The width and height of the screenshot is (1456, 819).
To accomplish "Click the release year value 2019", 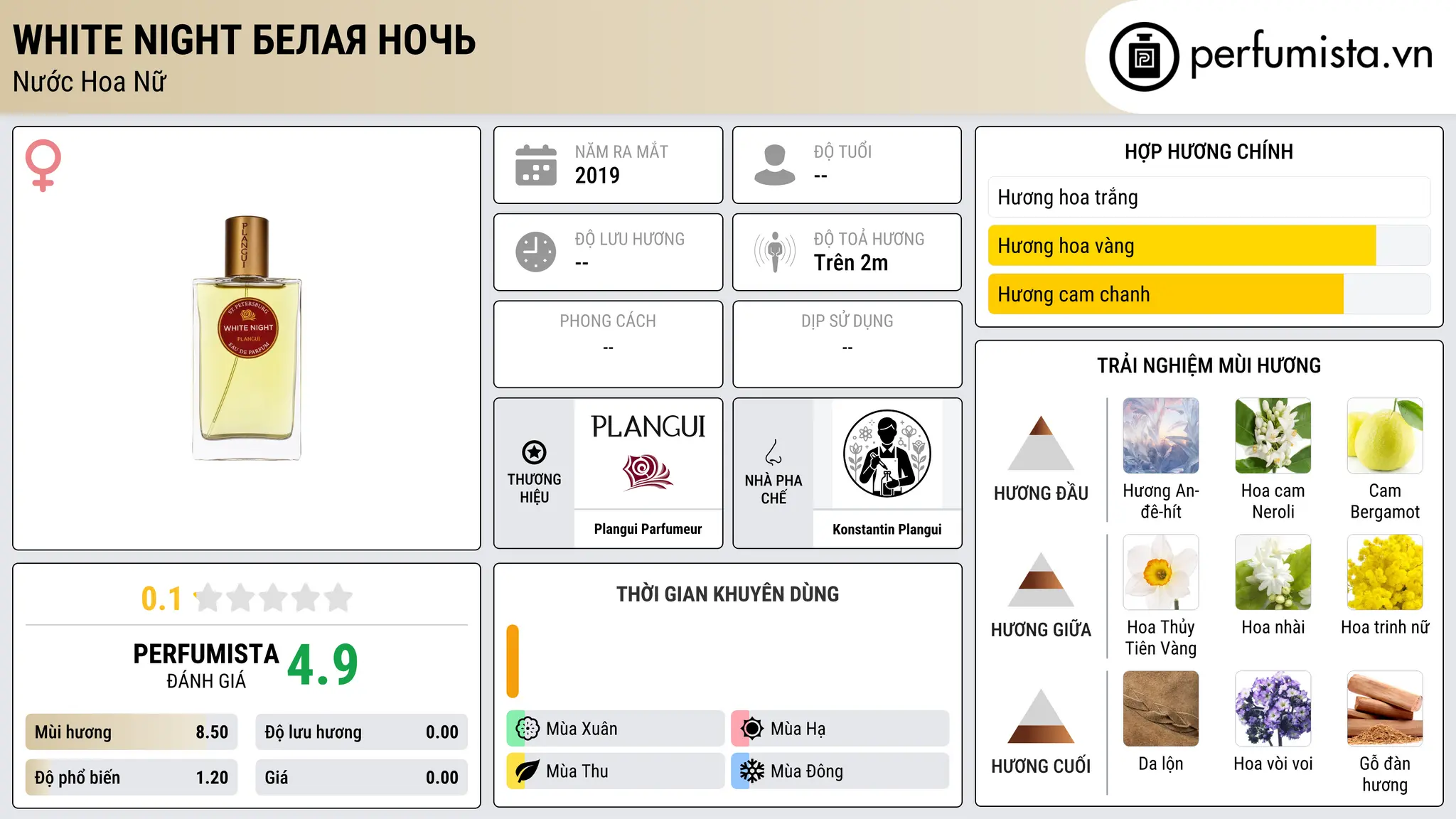I will 597,176.
